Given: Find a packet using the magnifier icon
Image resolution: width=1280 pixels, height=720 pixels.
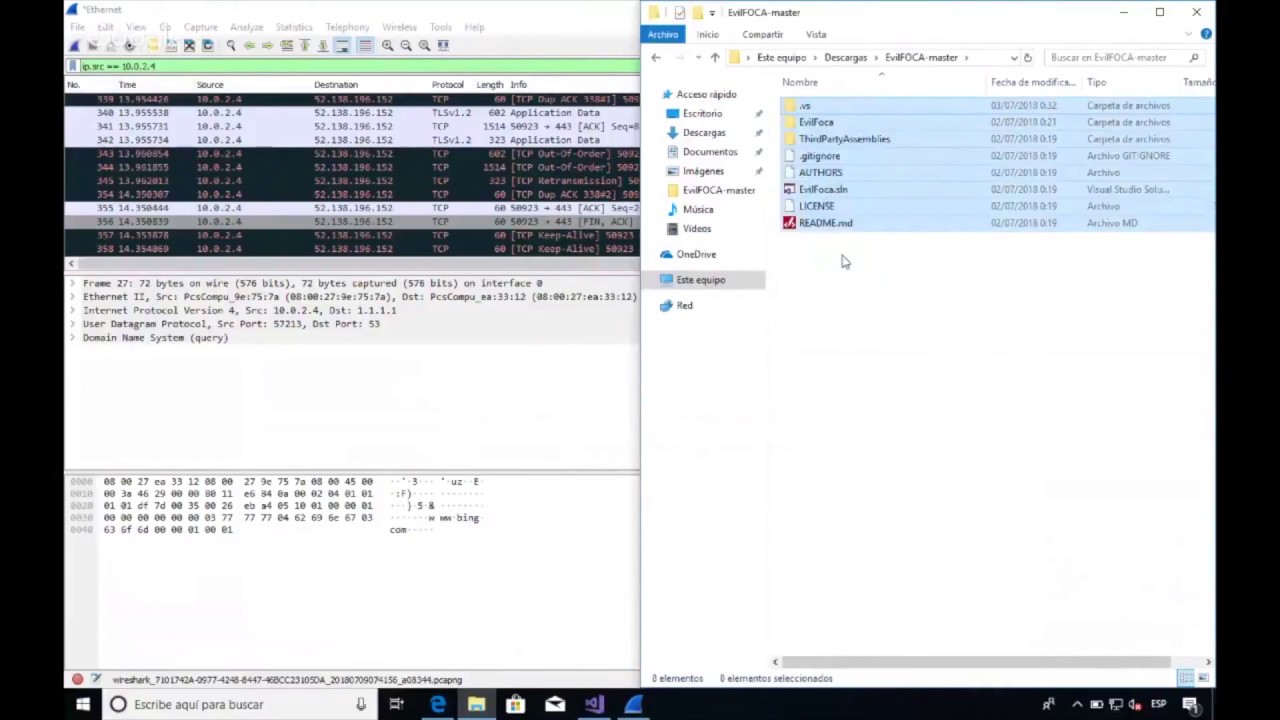Looking at the screenshot, I should [x=231, y=45].
